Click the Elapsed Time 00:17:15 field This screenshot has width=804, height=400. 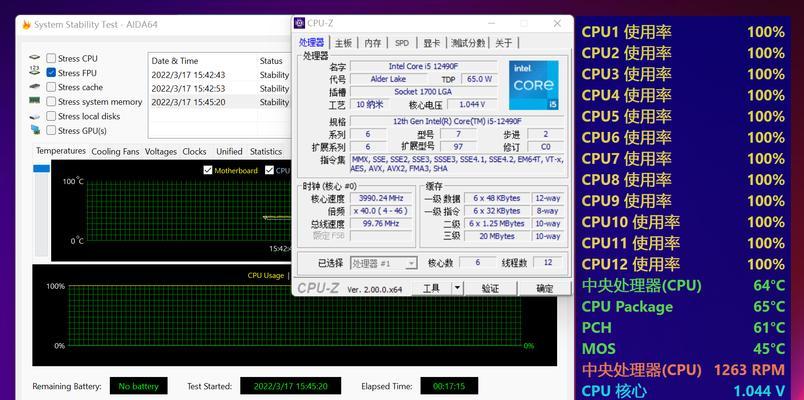coord(449,386)
